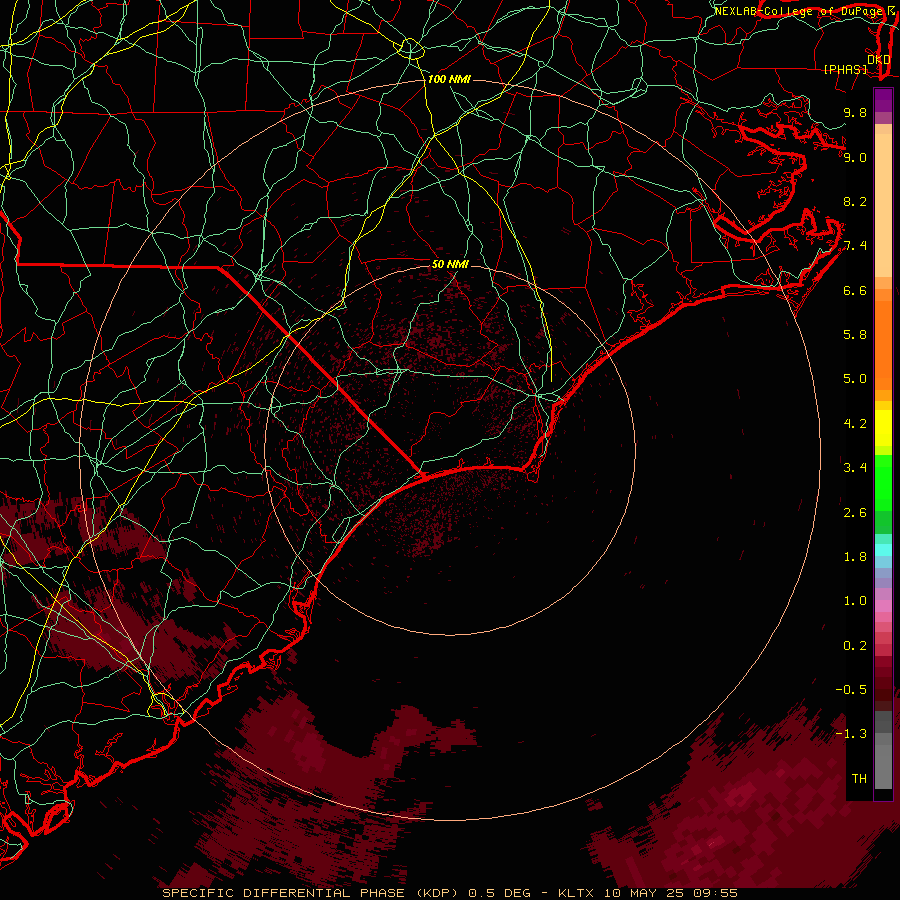Click the 2.6 value on the color scale
Screen dimensions: 900x900
855,513
